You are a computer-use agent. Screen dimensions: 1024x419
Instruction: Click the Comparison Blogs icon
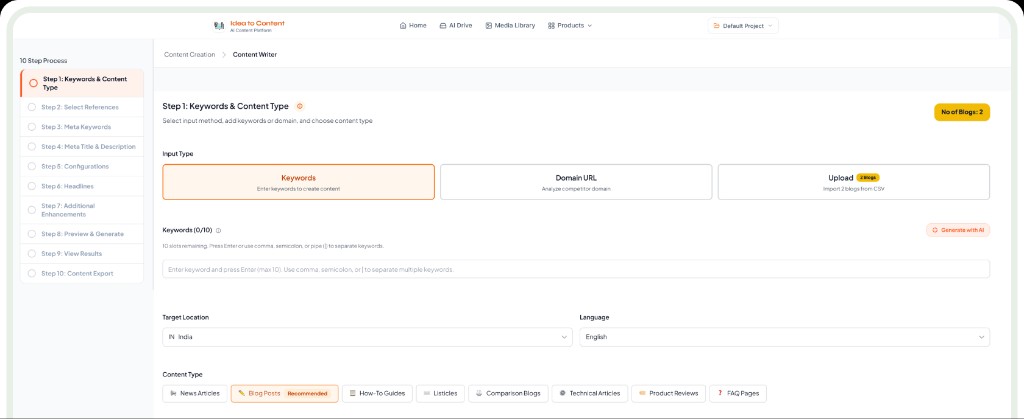479,394
